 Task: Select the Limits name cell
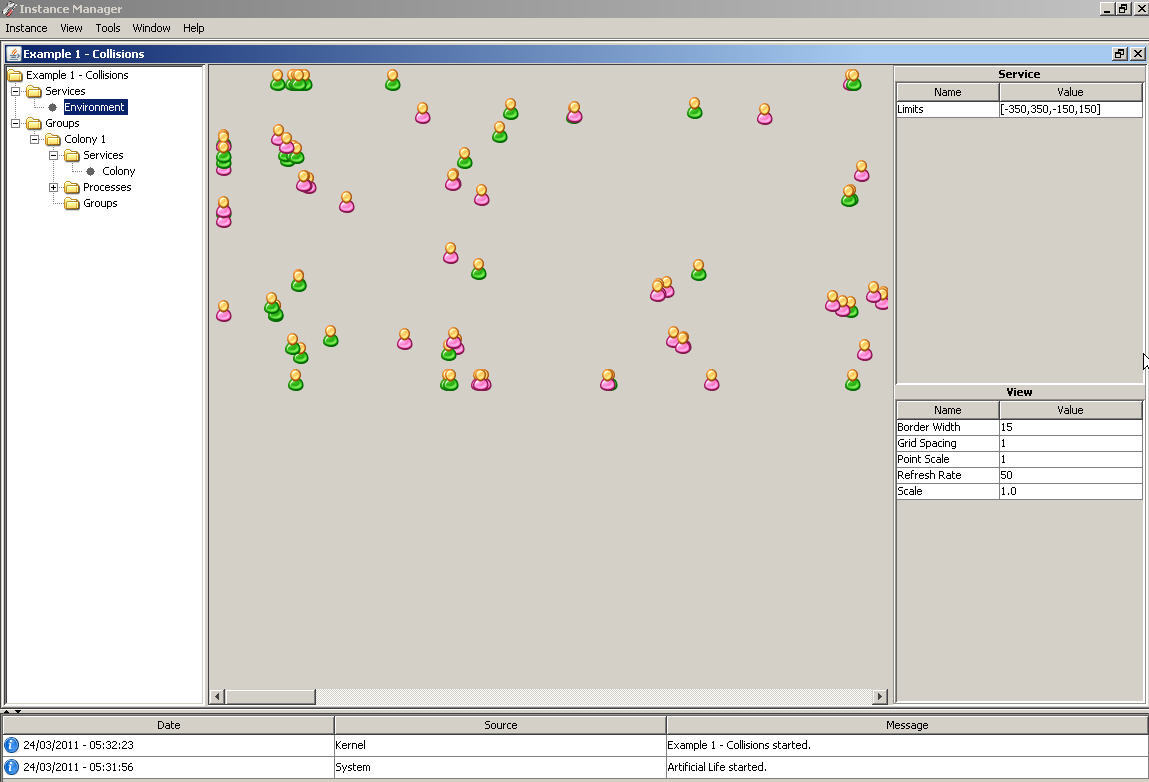click(947, 109)
